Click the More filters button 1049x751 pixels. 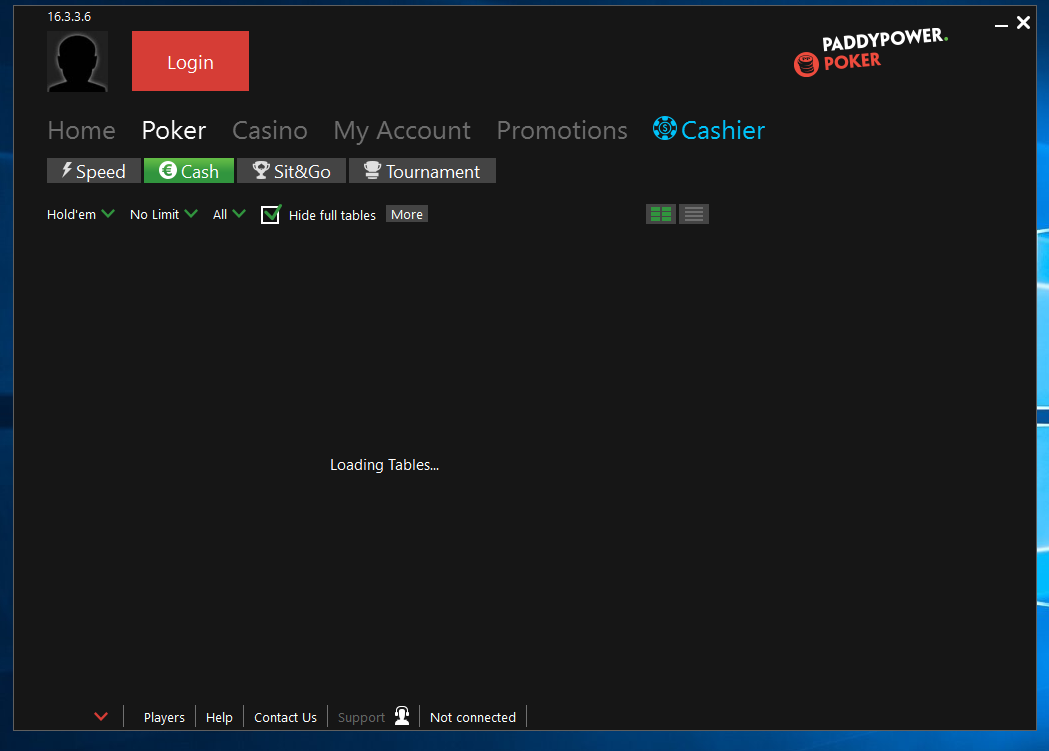(407, 214)
